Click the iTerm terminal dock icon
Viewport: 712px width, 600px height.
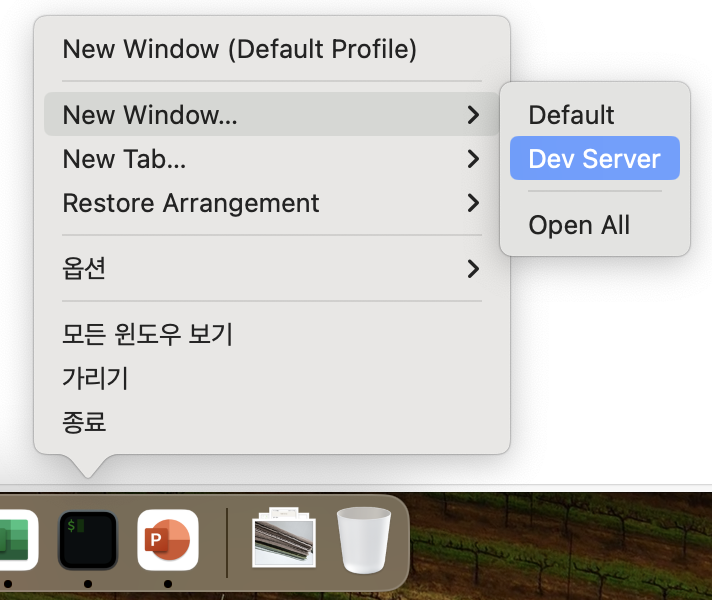tap(88, 540)
